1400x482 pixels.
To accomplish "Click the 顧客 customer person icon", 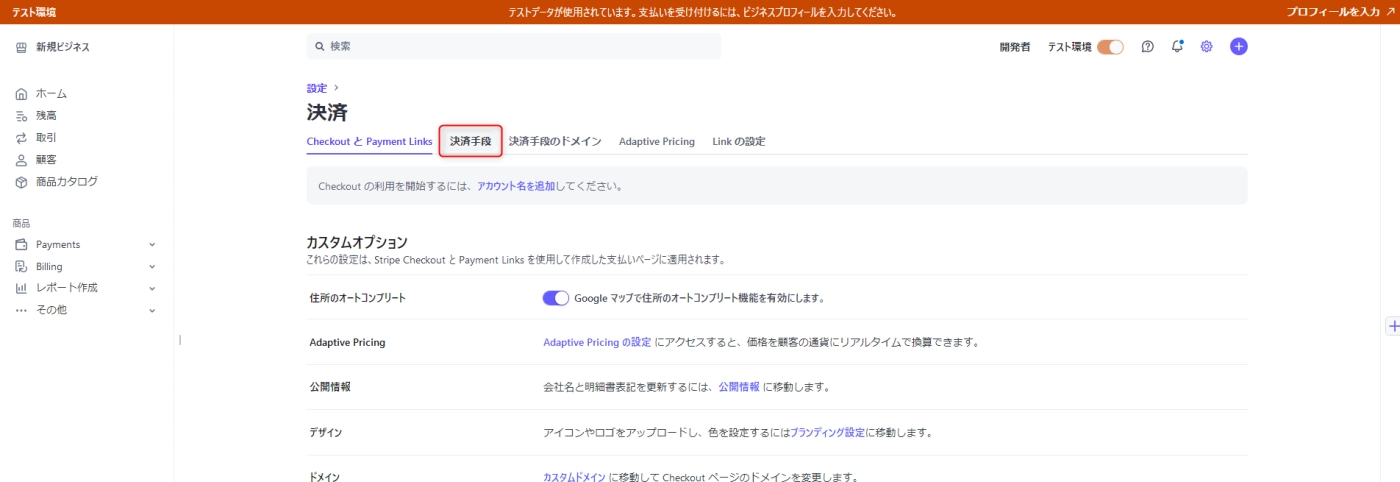I will click(x=21, y=160).
